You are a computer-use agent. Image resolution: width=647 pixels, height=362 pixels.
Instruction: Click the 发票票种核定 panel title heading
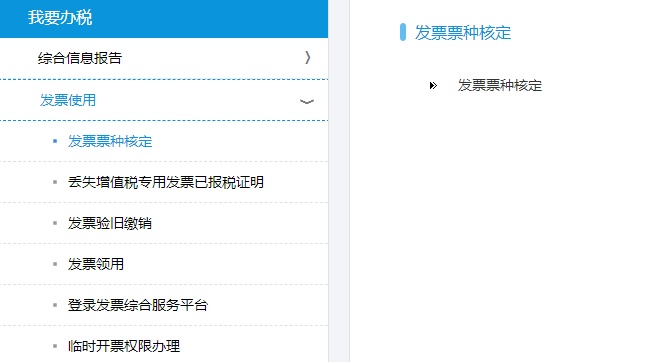coord(463,33)
